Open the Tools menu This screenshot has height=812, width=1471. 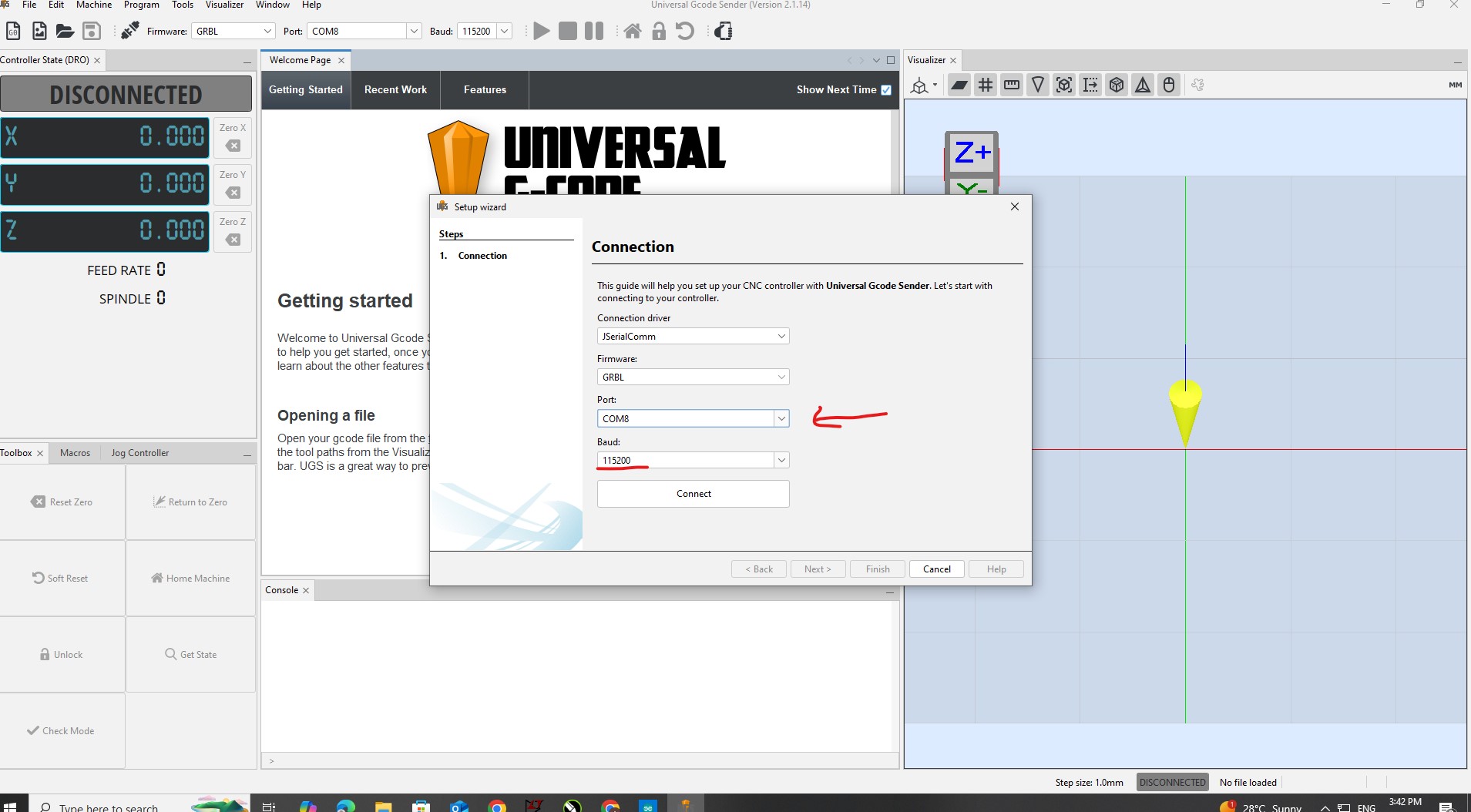pos(183,5)
